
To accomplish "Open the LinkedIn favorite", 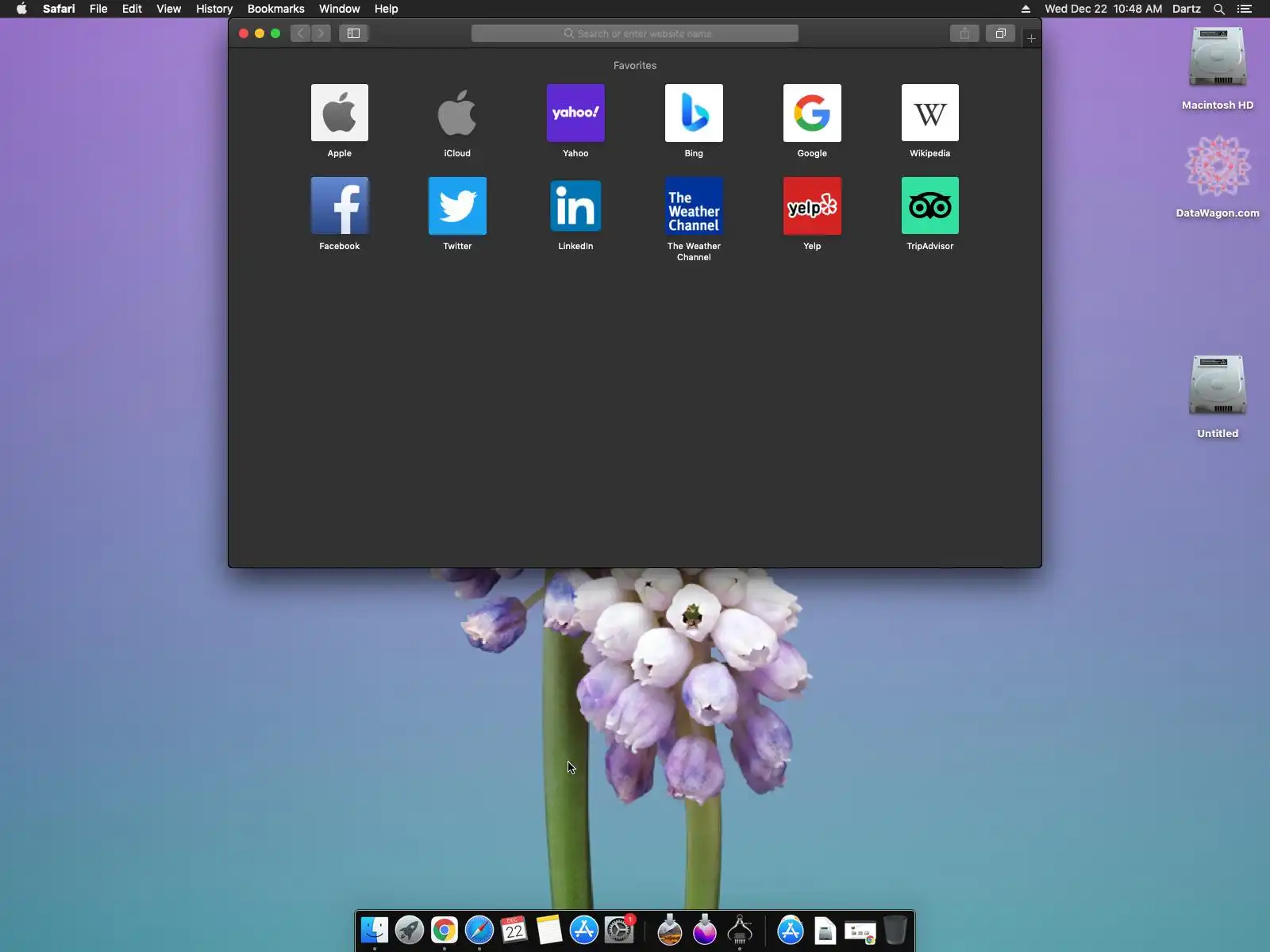I will tap(575, 205).
